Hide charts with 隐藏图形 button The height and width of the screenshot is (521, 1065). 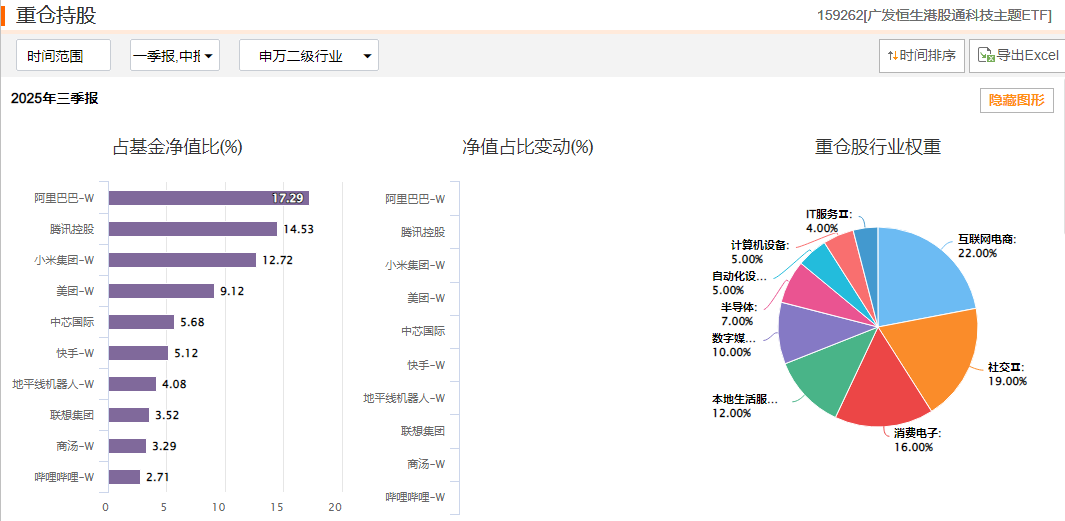(x=1016, y=101)
